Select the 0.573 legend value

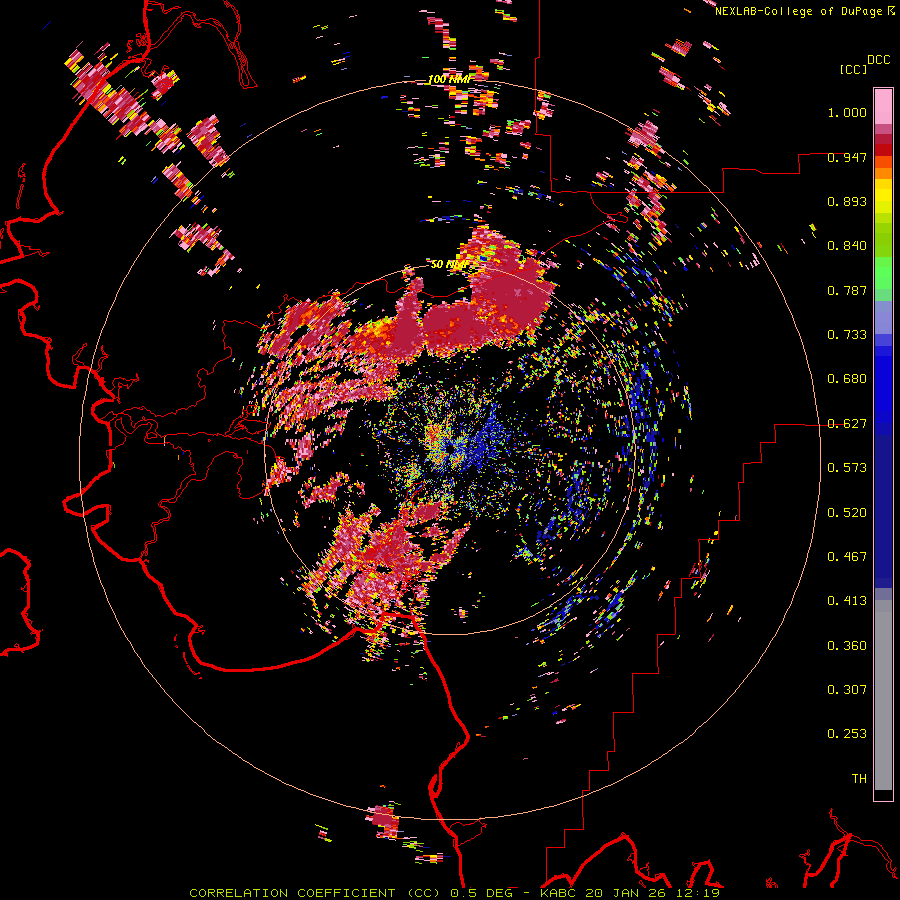pyautogui.click(x=847, y=468)
